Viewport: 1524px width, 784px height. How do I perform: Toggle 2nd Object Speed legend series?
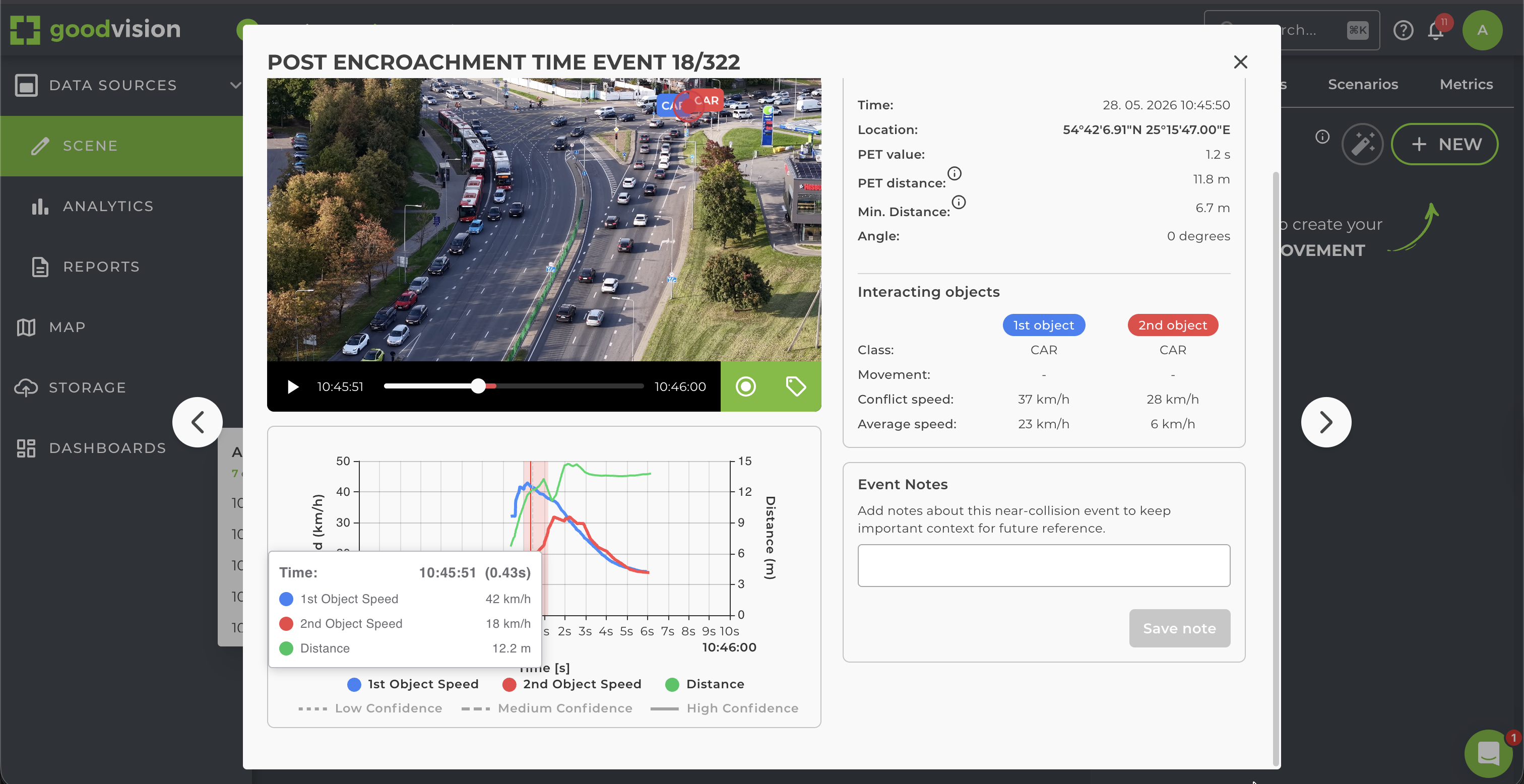click(x=571, y=685)
